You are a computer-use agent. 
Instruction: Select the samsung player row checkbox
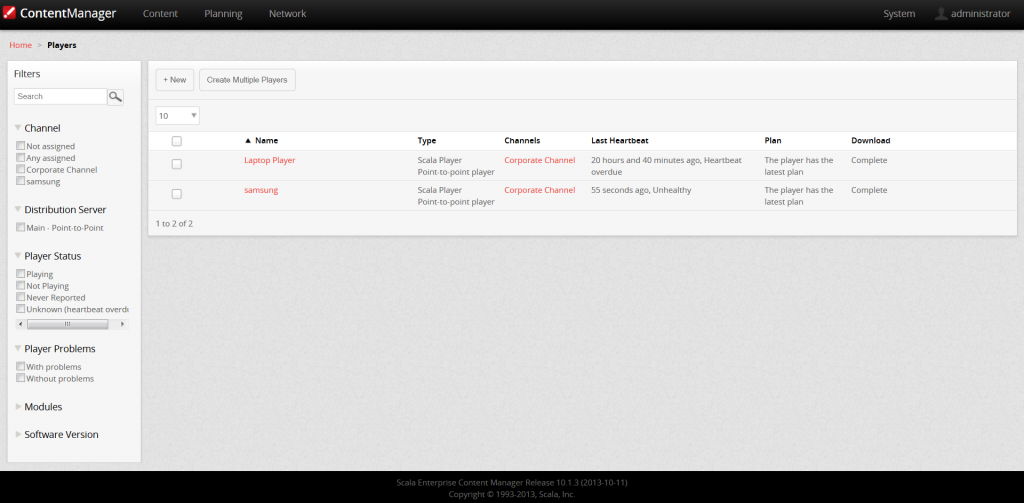tap(176, 194)
